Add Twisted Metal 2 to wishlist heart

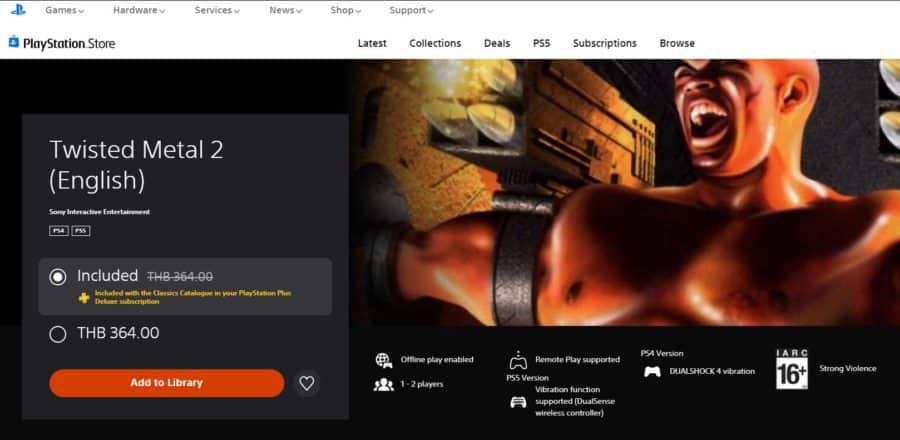[x=307, y=383]
